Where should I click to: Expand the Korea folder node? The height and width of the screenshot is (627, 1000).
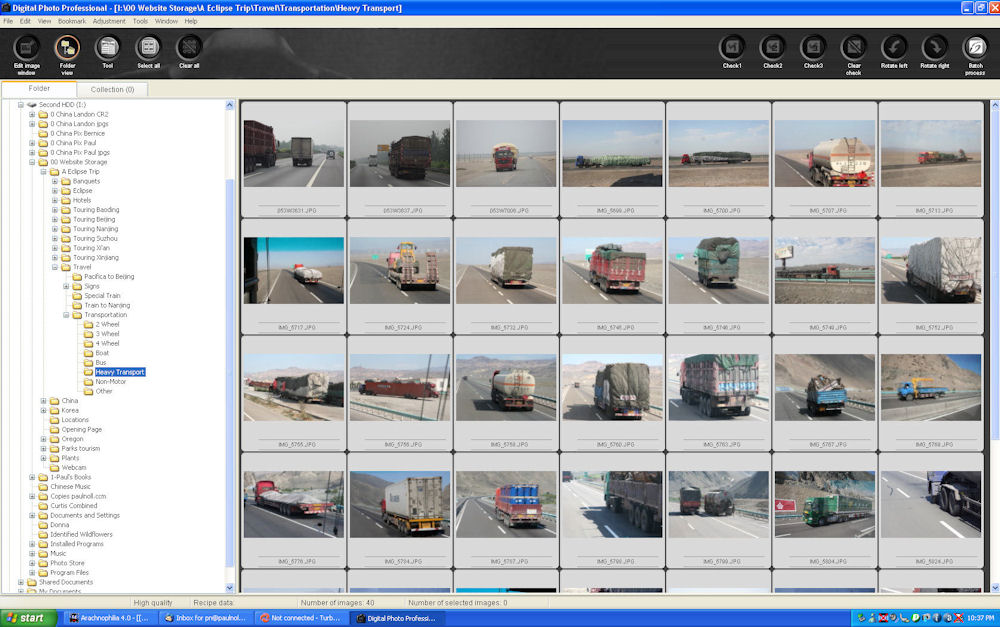(x=43, y=410)
